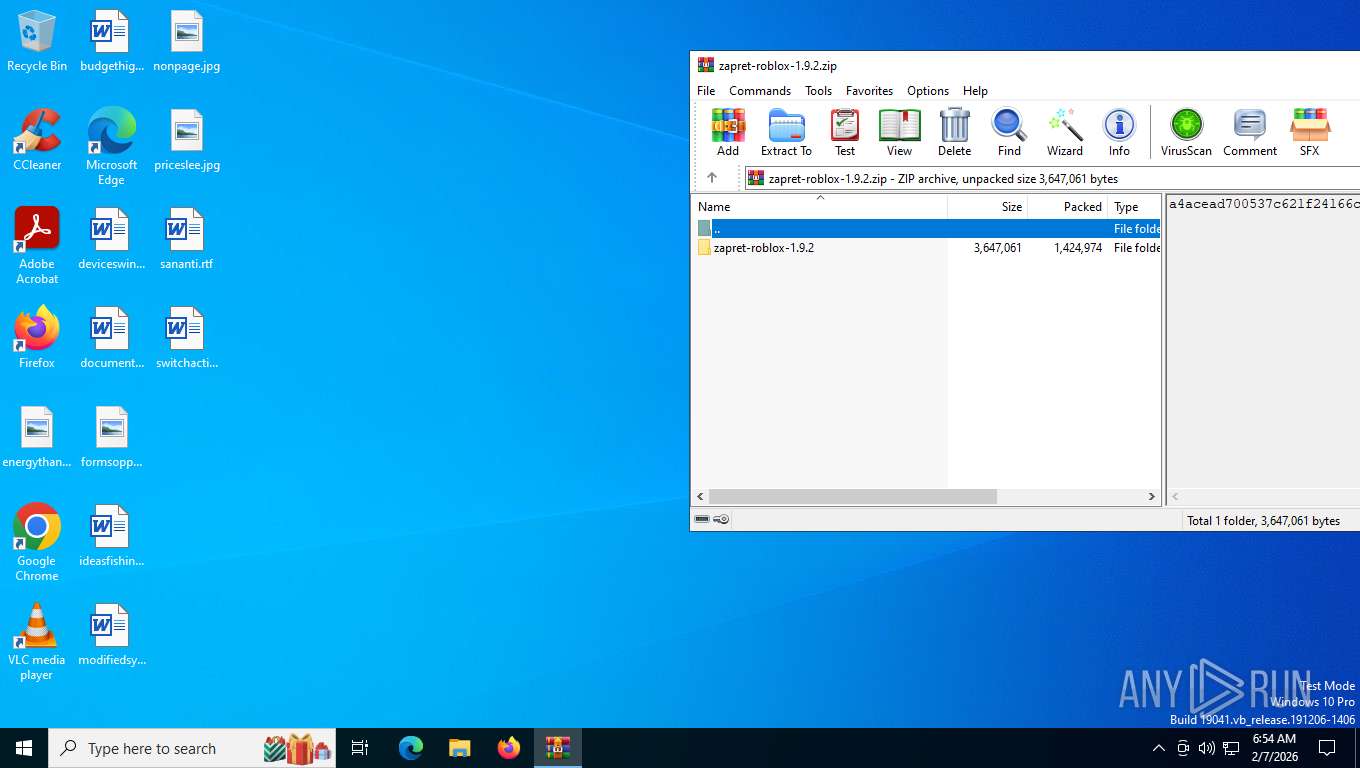Sort file list by Packed column
Viewport: 1360px width, 768px height.
point(1067,207)
